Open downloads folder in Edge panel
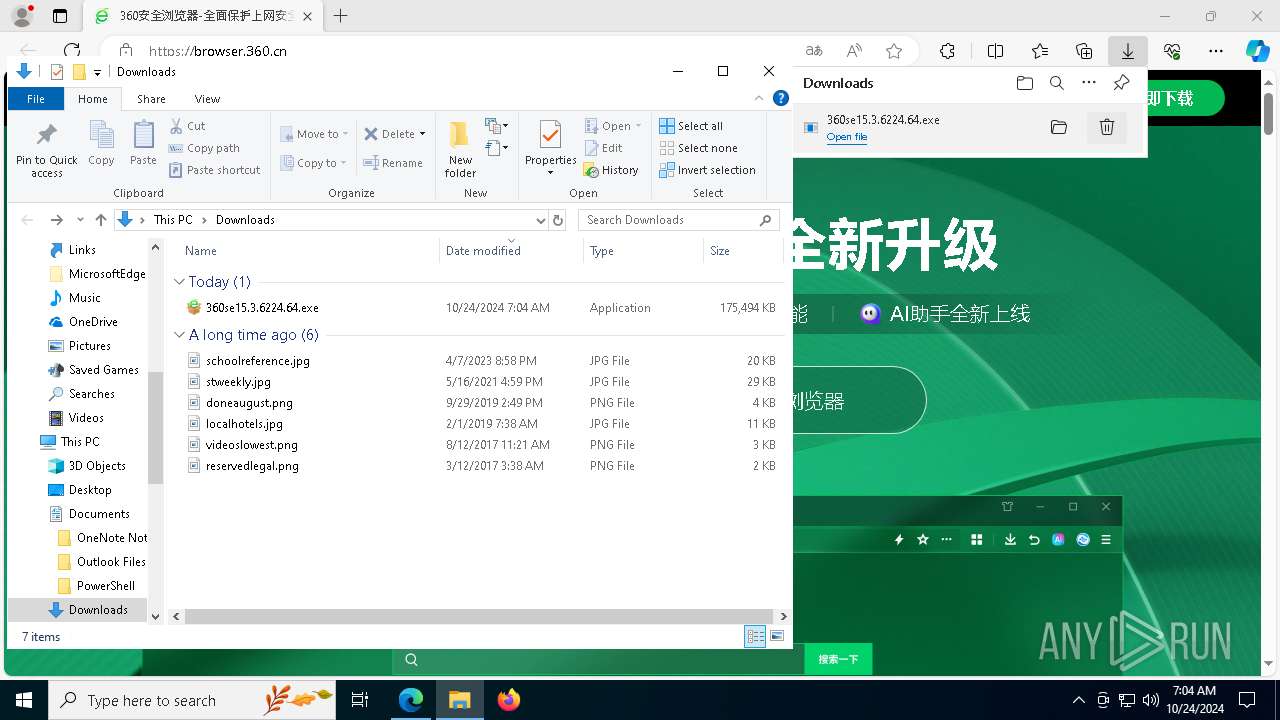The image size is (1280, 720). (x=1025, y=83)
